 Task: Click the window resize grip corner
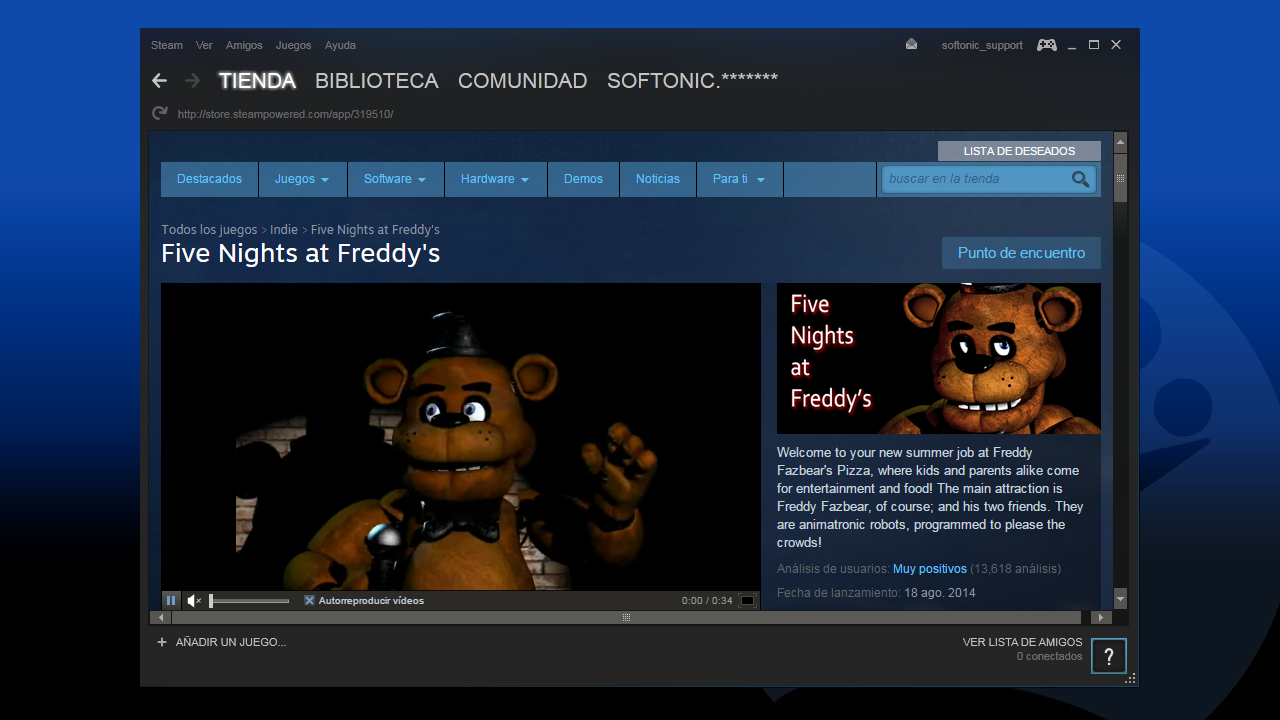(1131, 678)
